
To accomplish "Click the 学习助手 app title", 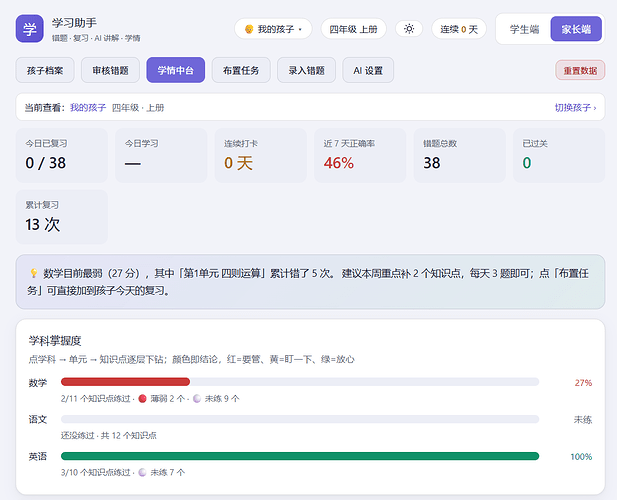I will click(74, 23).
